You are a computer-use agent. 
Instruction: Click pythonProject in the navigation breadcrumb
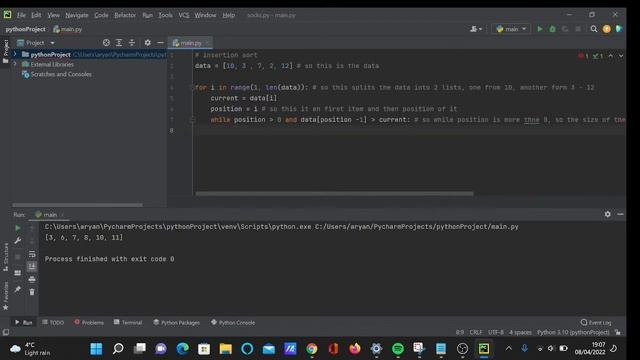tap(25, 29)
